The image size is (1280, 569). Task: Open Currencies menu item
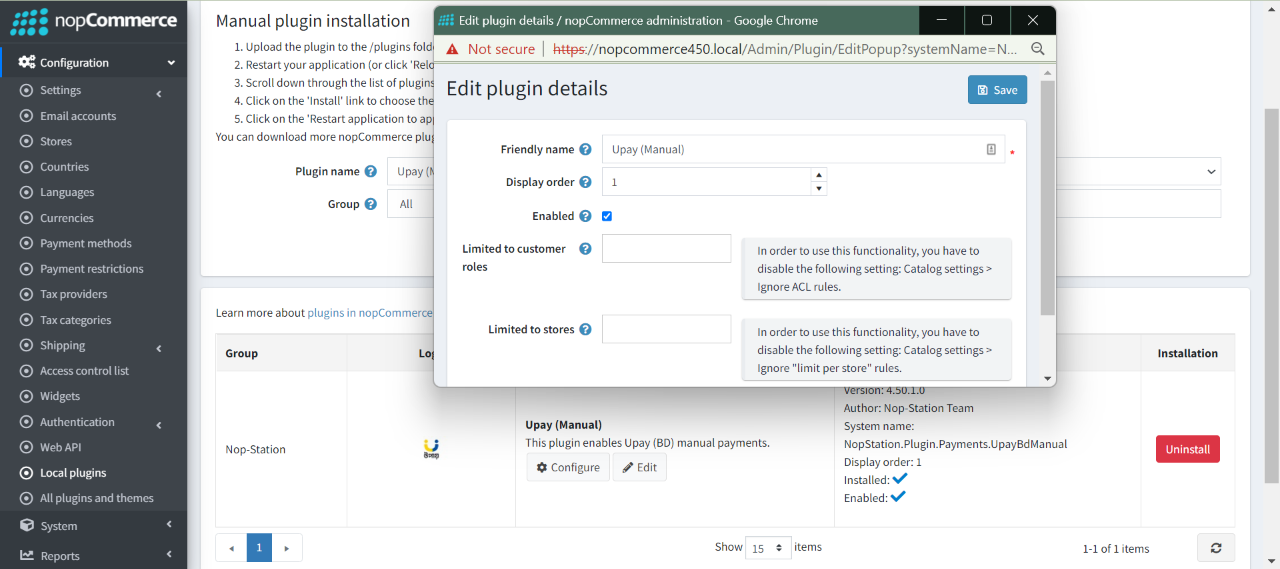[x=67, y=218]
